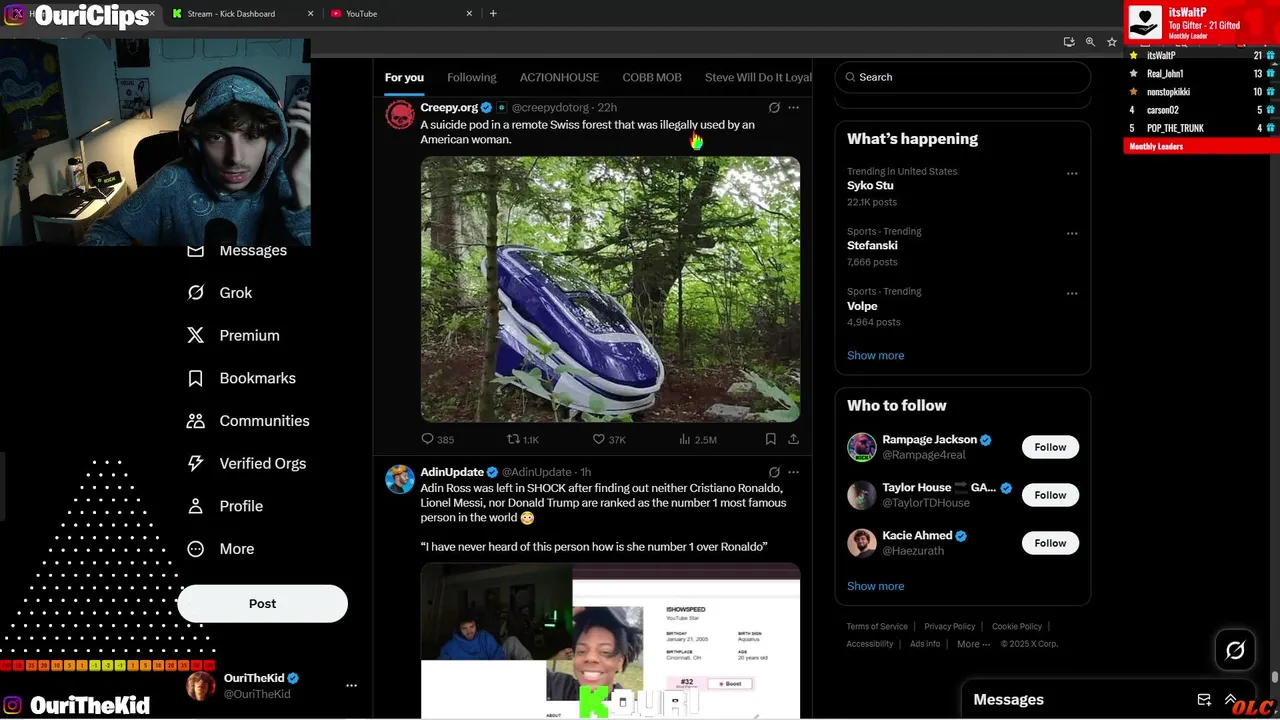Follow Taylor House
Screen dimensions: 1280x720
coord(1050,495)
